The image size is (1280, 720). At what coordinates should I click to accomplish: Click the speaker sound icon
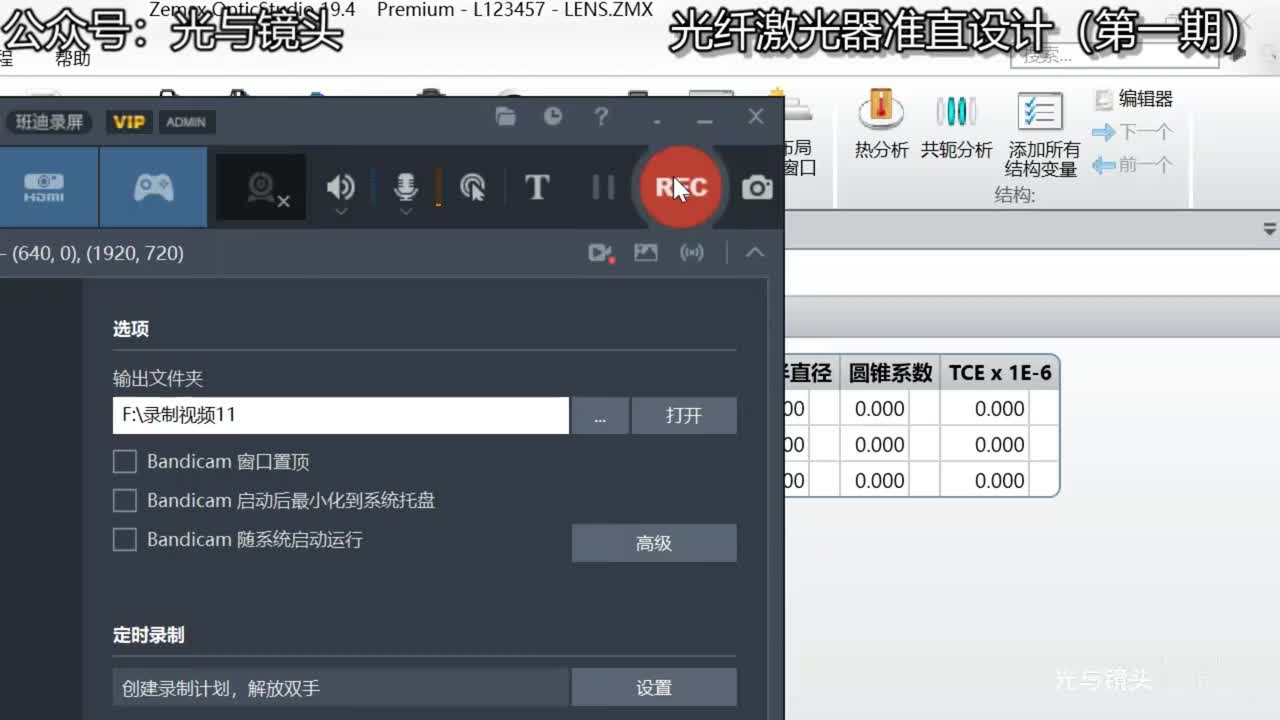[341, 186]
